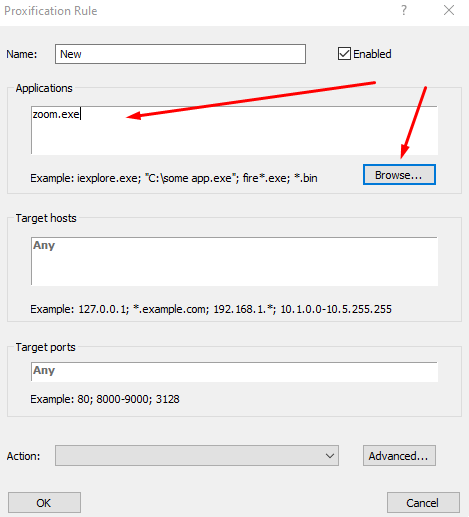Viewport: 469px width, 517px height.
Task: Click the Target ports group label
Action: [45, 347]
